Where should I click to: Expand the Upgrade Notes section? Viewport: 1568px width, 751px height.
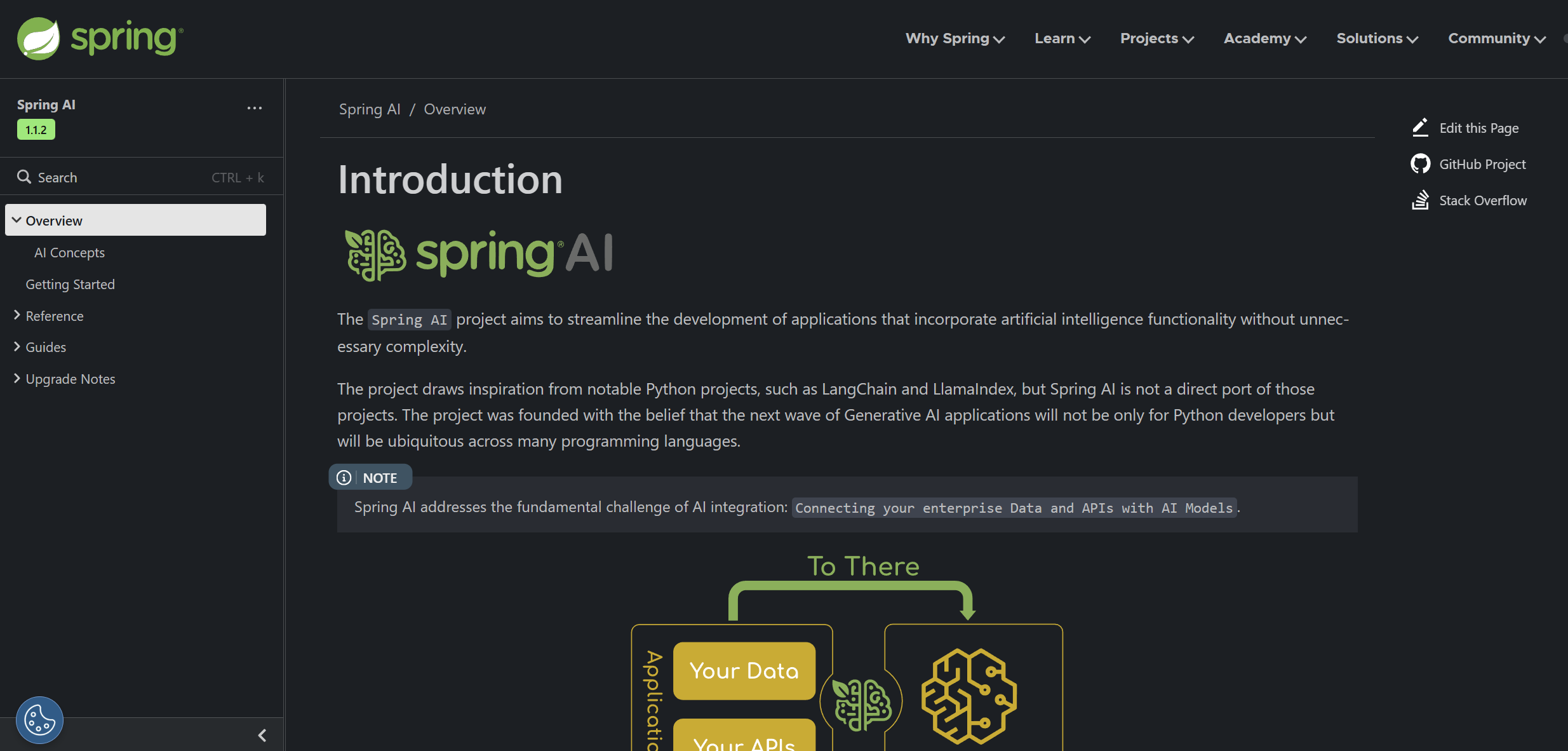tap(17, 378)
